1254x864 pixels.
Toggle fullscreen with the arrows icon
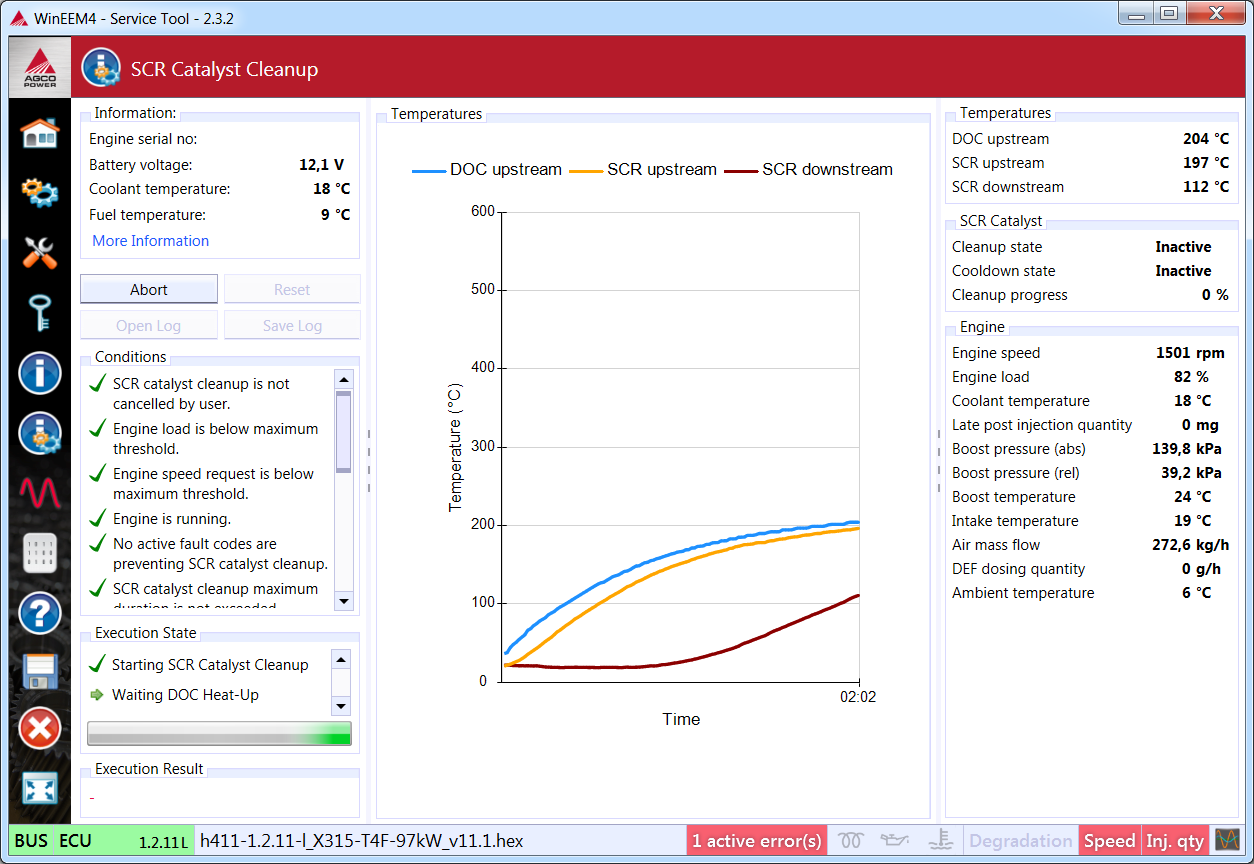point(40,789)
